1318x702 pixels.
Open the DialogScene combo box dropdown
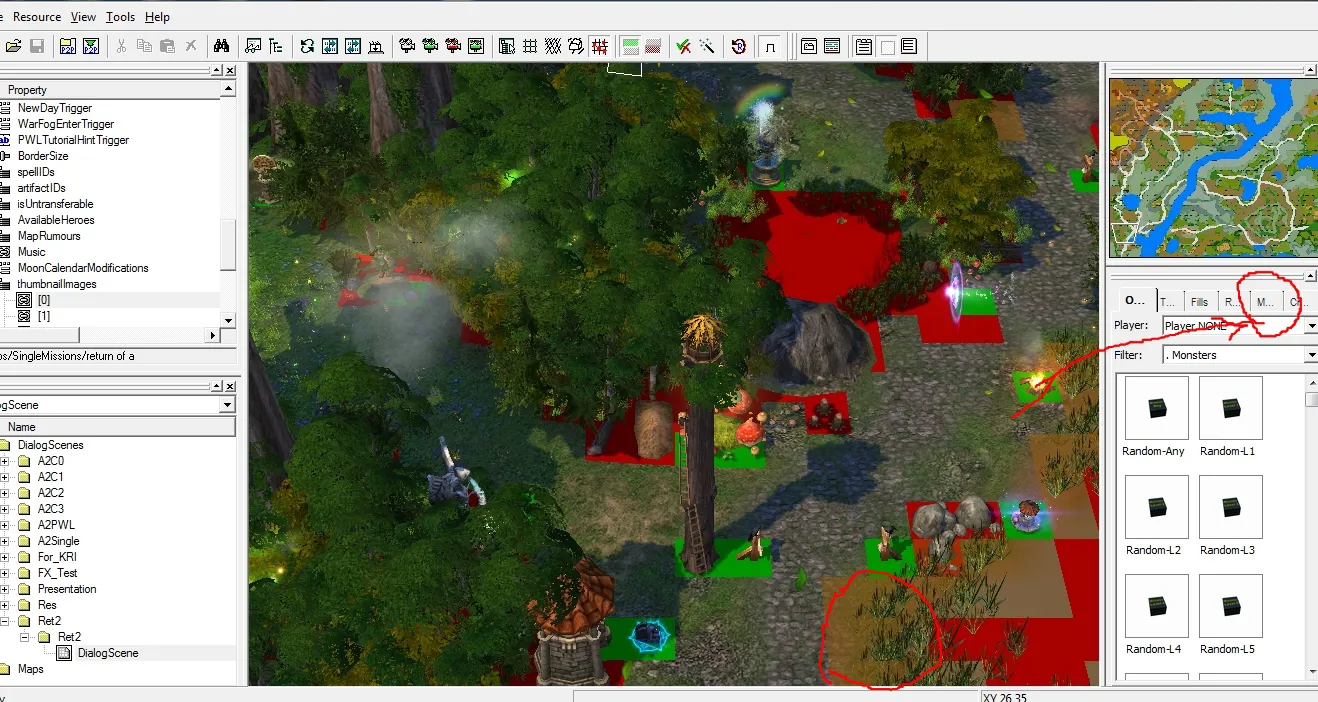point(228,405)
